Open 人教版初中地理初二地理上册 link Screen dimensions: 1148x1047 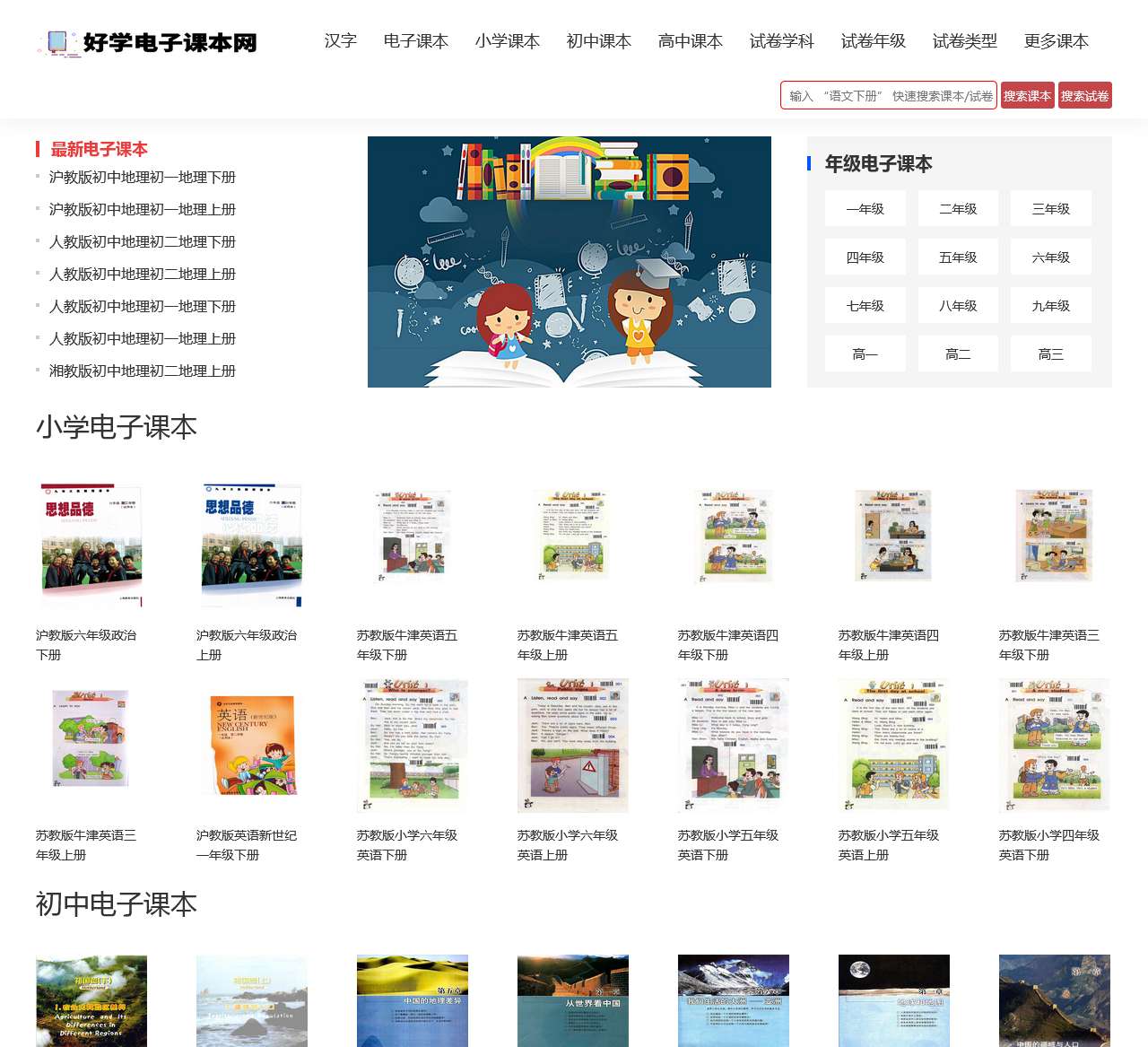point(142,274)
